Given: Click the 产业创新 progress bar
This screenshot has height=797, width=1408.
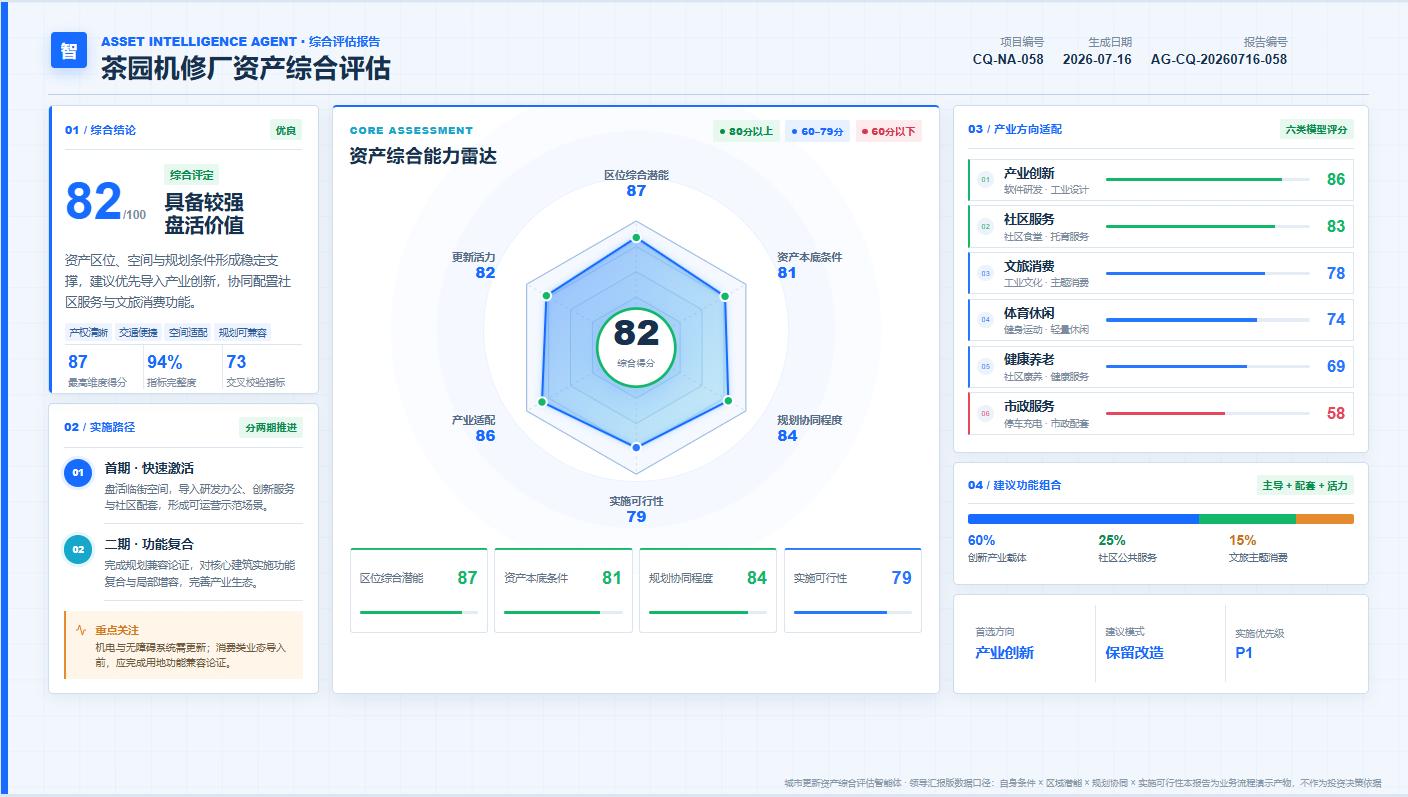Looking at the screenshot, I should 1208,180.
